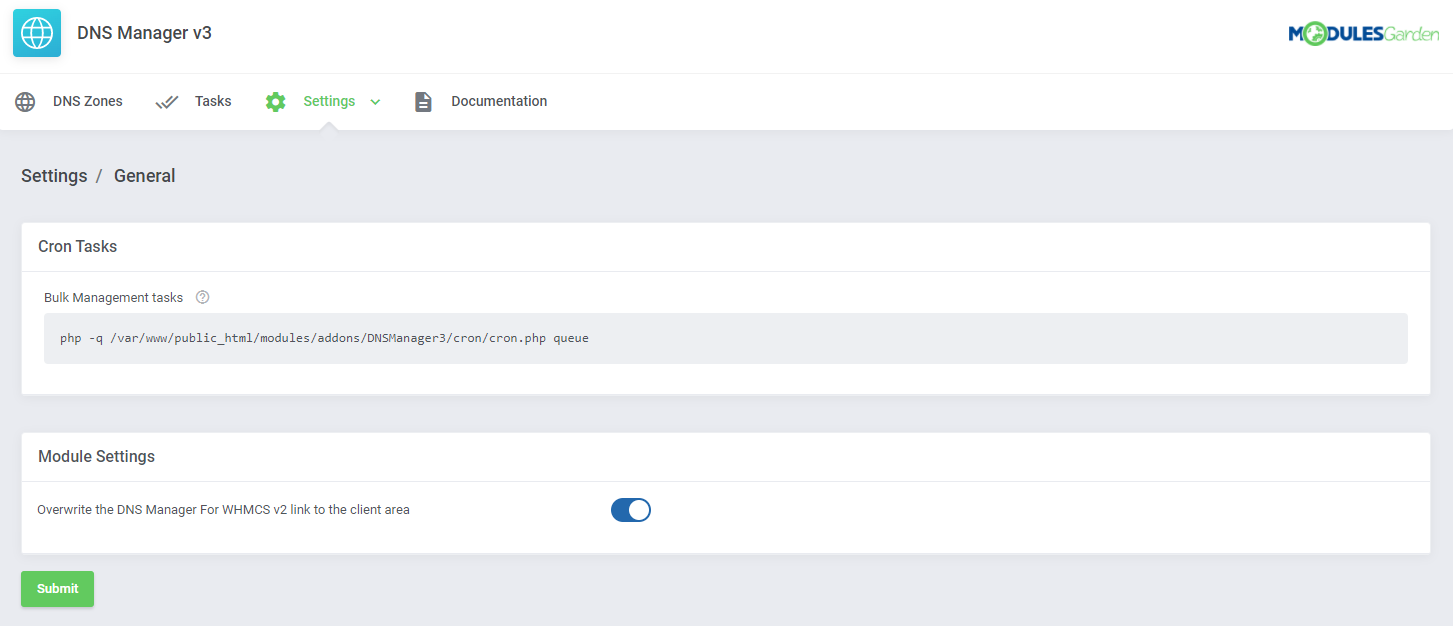Toggle Overwrite DNS Manager v2 link switch
Screen dimensions: 1453x626
click(x=631, y=510)
